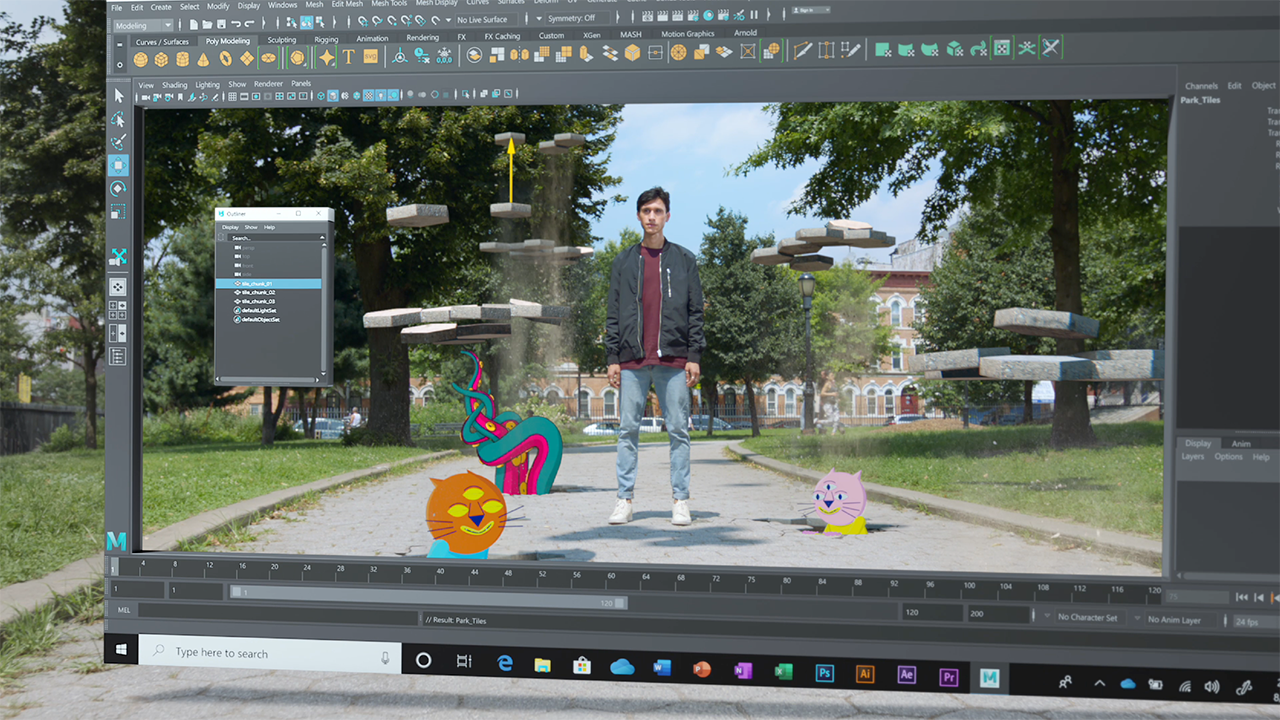The image size is (1280, 720).
Task: Choose the Lasso select tool in toolbox
Action: coord(119,119)
